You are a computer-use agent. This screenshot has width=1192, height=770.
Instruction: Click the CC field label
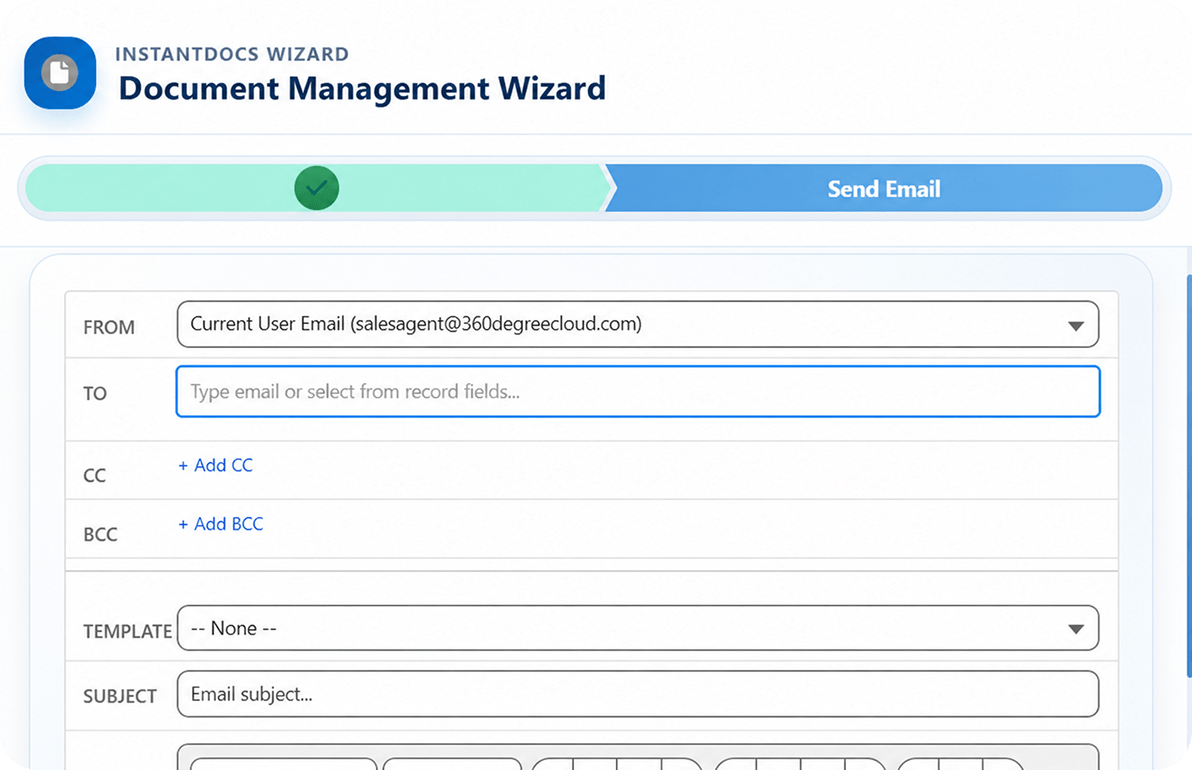[x=94, y=476]
